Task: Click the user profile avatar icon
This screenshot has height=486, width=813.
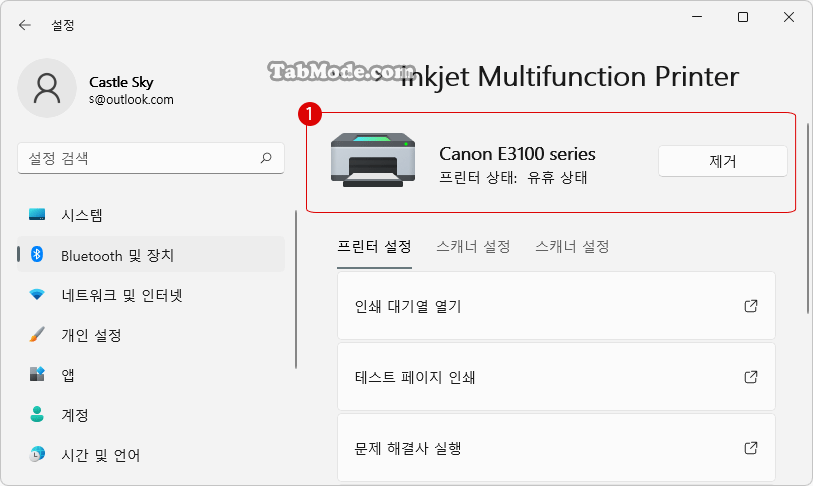Action: [x=47, y=88]
